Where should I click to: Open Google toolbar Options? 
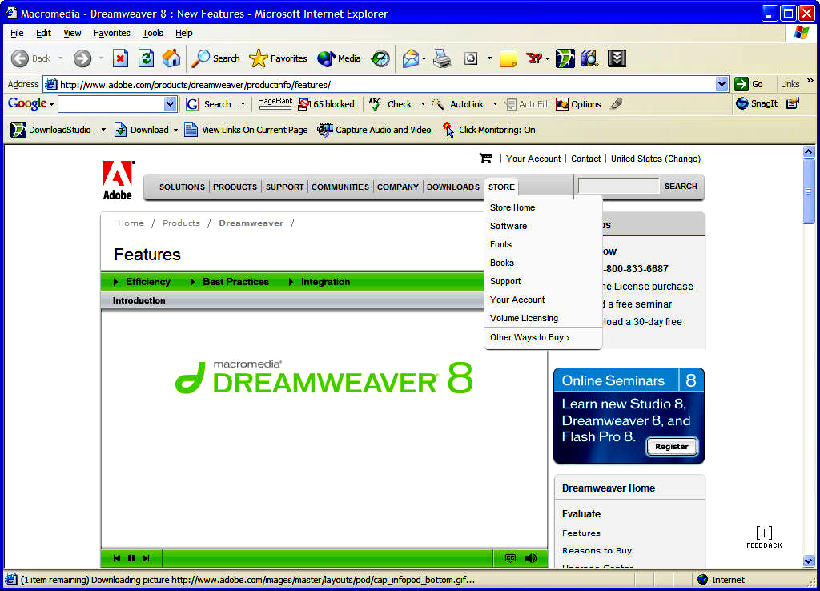point(578,104)
